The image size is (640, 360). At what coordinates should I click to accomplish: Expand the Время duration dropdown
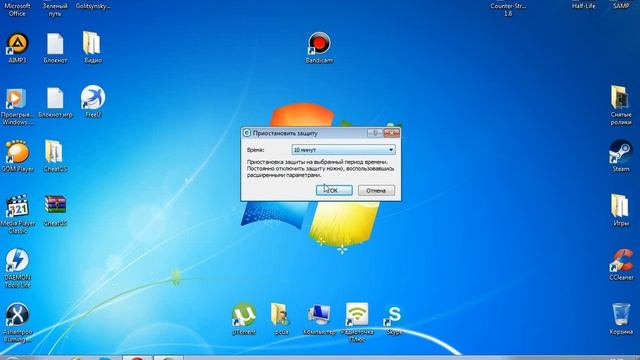343,150
